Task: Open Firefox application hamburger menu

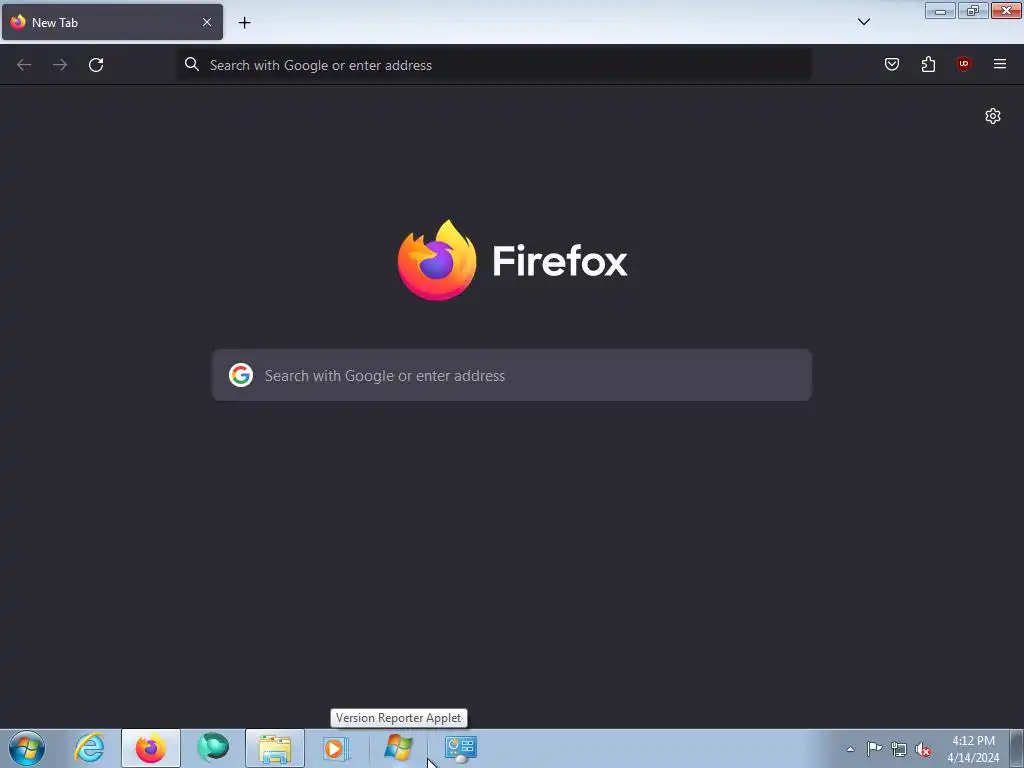Action: pyautogui.click(x=1000, y=64)
